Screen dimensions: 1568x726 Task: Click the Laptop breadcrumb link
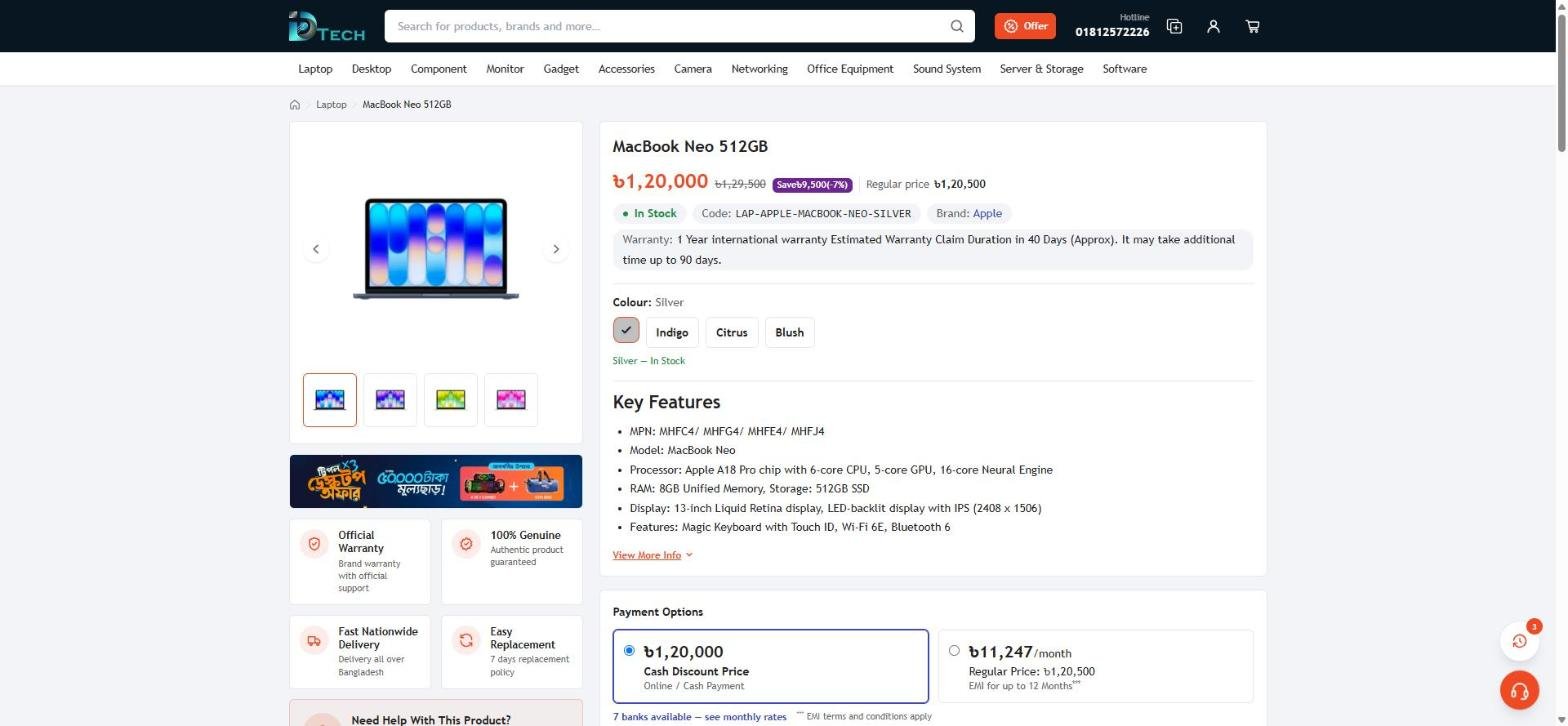[x=331, y=105]
